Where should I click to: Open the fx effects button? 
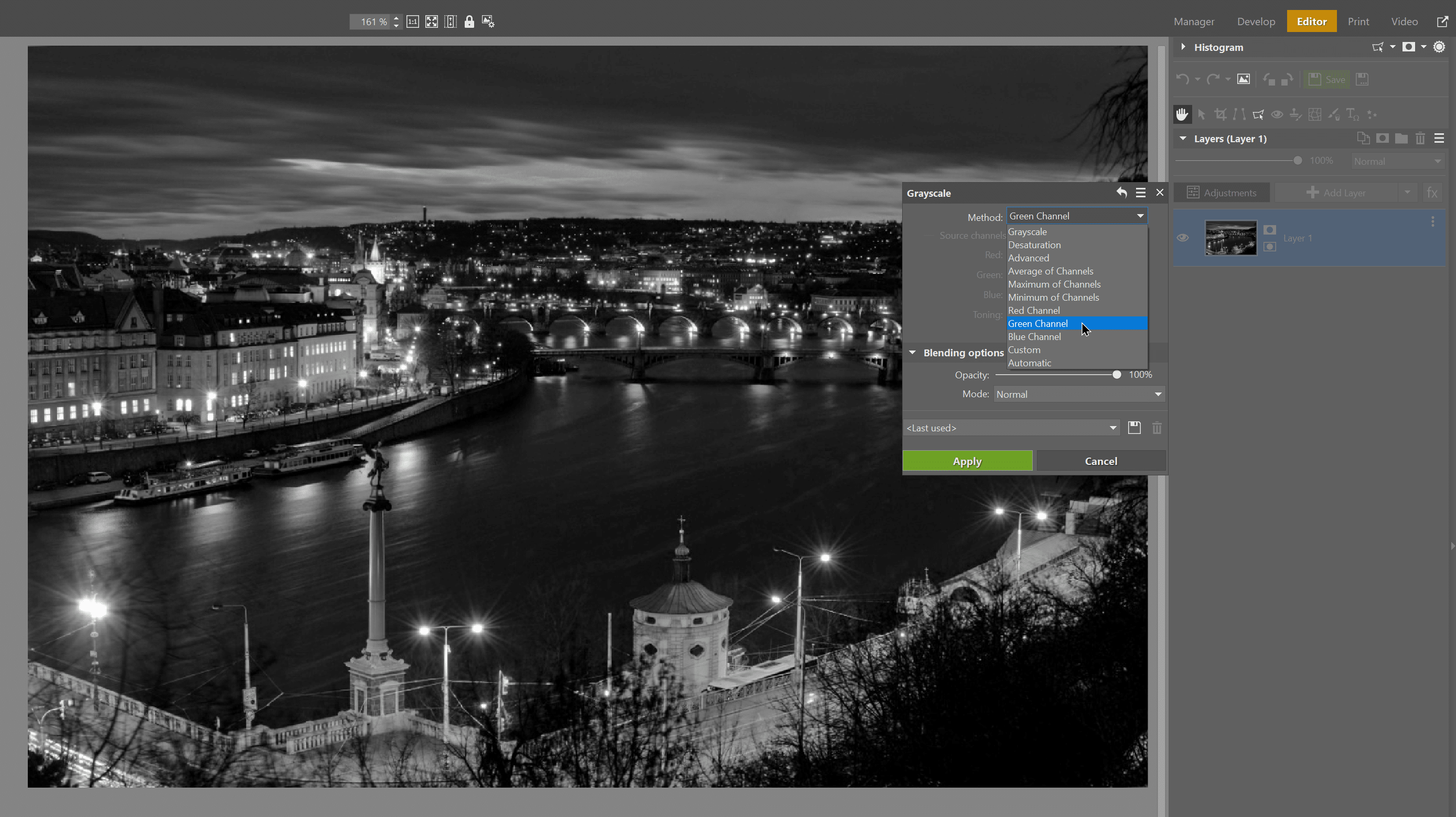coord(1432,193)
